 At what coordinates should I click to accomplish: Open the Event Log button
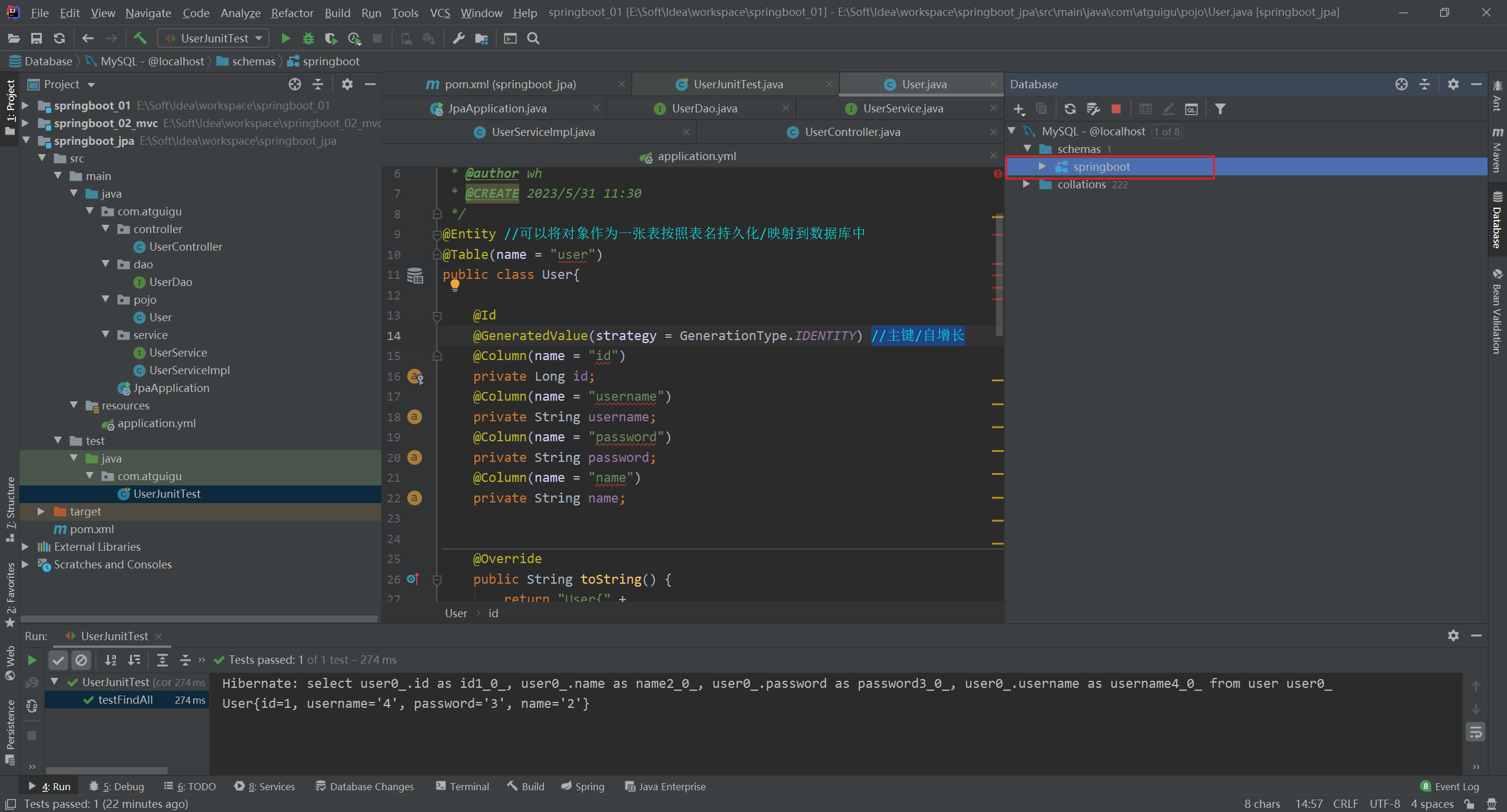pos(1450,787)
